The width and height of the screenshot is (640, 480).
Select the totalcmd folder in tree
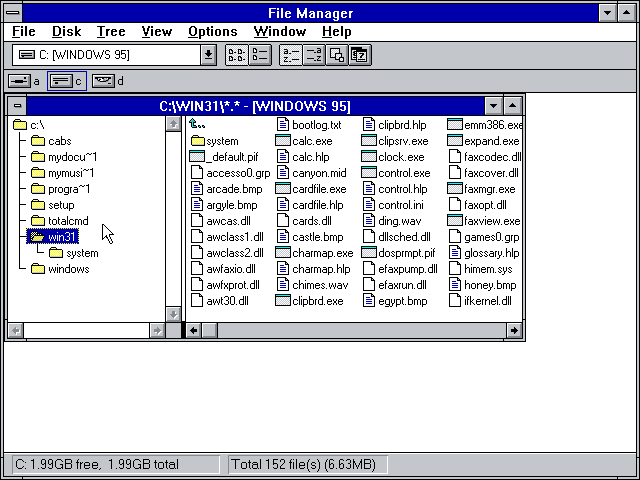(60, 221)
